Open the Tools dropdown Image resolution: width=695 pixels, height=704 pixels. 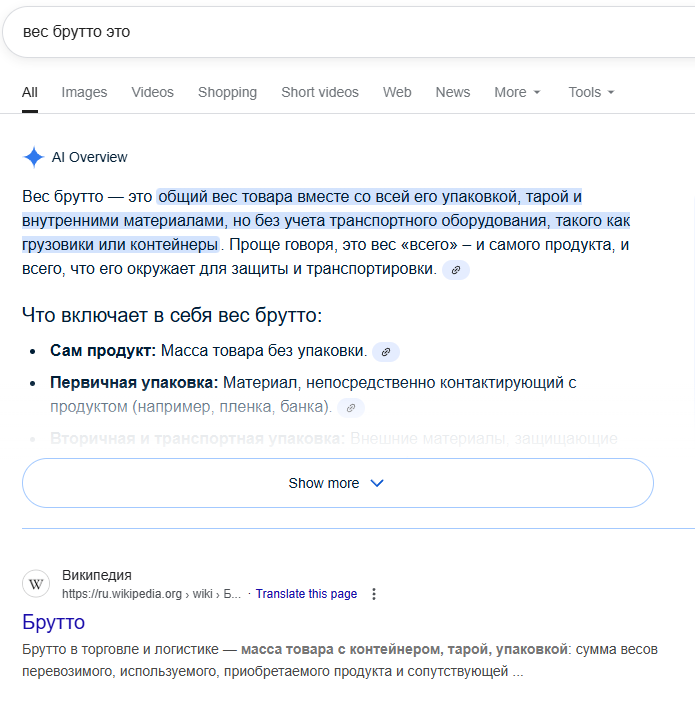pyautogui.click(x=591, y=92)
